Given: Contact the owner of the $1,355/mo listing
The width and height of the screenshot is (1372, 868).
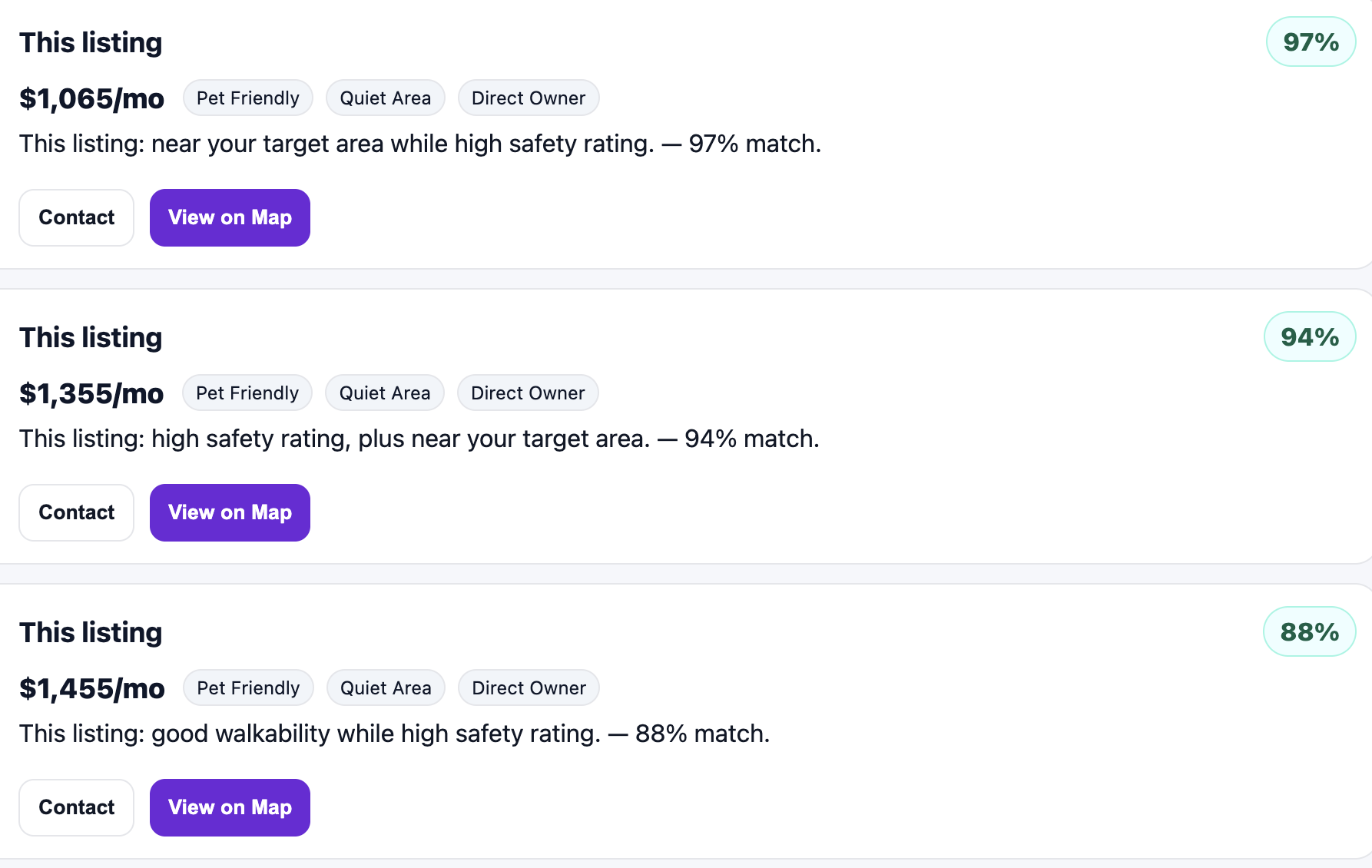Looking at the screenshot, I should (77, 512).
